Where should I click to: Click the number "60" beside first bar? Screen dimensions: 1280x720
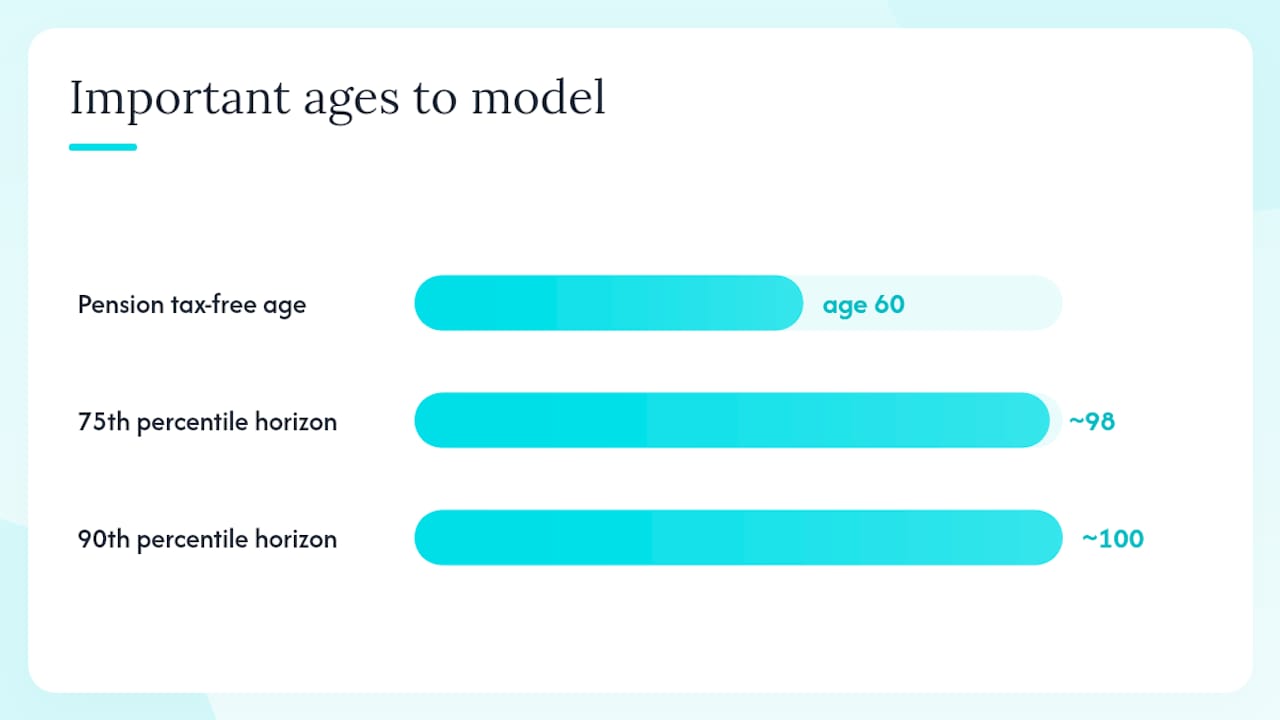coord(889,303)
